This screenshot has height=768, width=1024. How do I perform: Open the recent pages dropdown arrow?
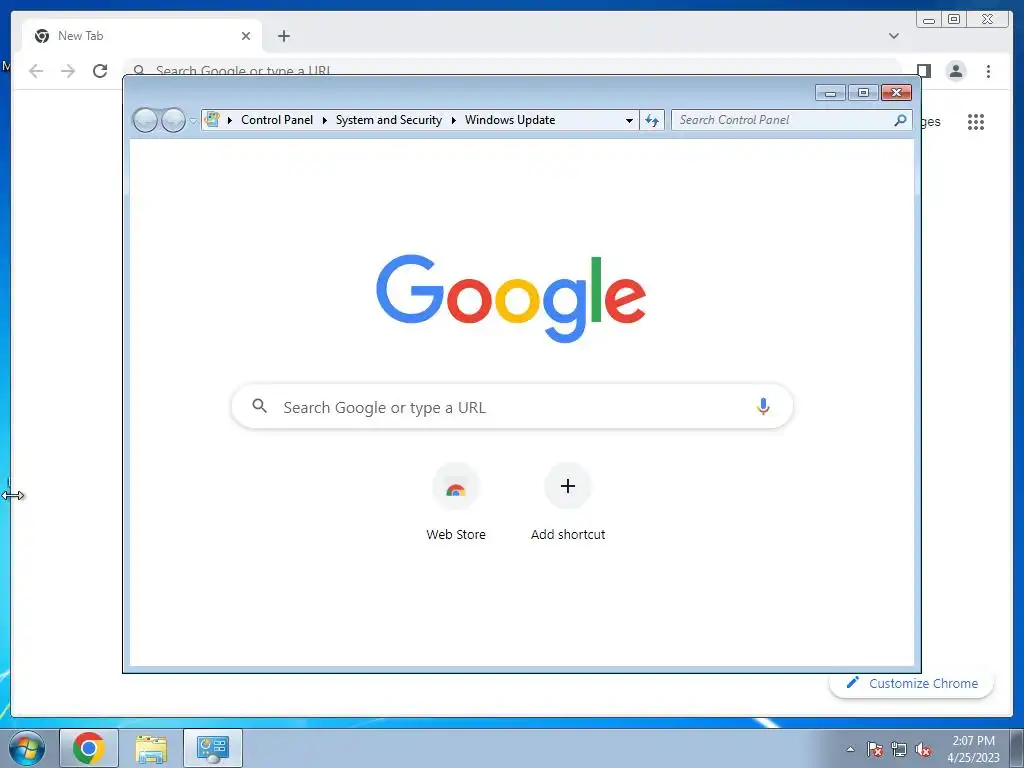coord(193,120)
